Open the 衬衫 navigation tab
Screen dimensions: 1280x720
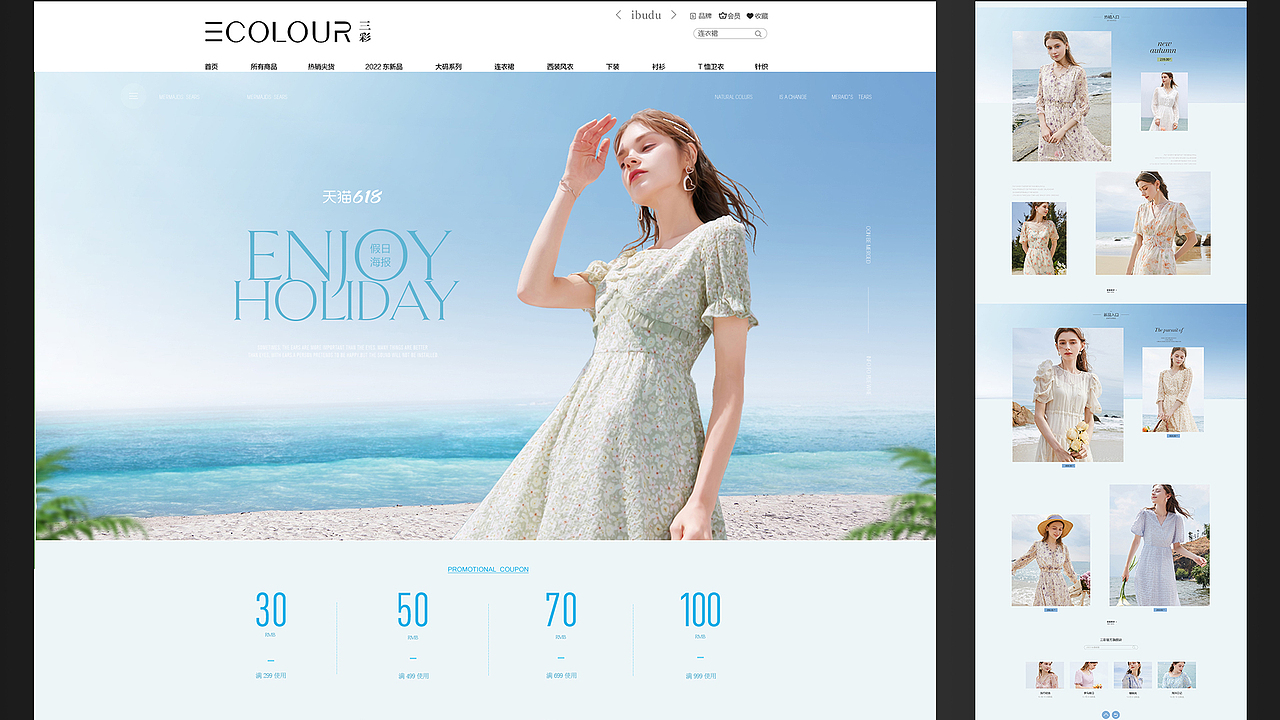[658, 67]
